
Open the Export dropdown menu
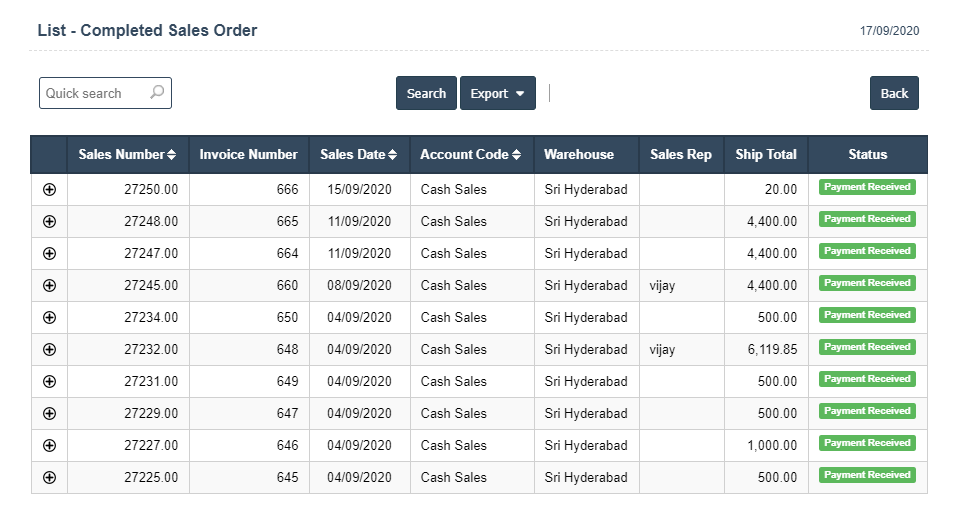click(497, 93)
